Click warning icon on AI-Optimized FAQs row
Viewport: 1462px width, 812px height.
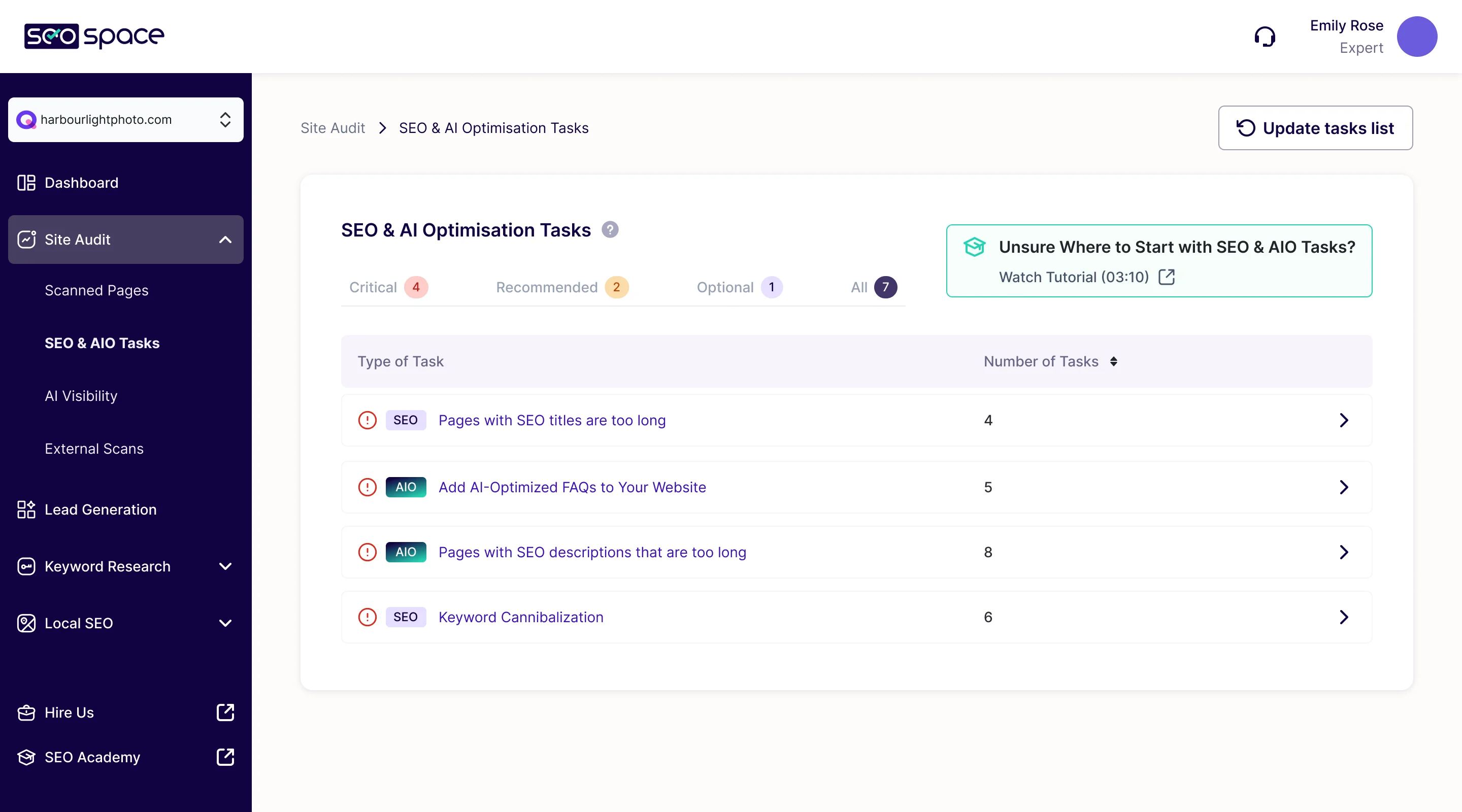tap(367, 487)
